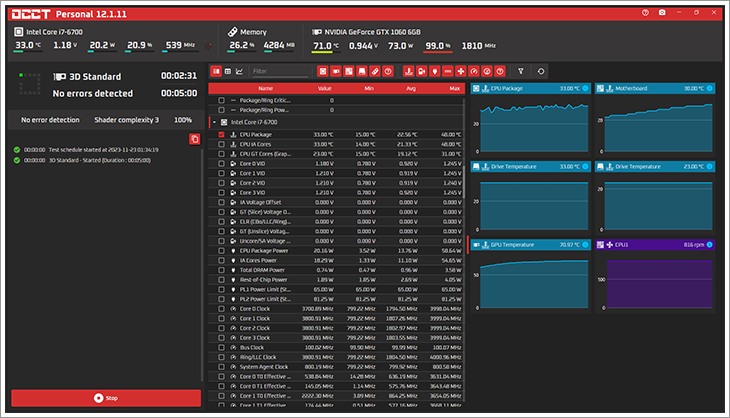Toggle the fan sensor filter icon

click(460, 71)
